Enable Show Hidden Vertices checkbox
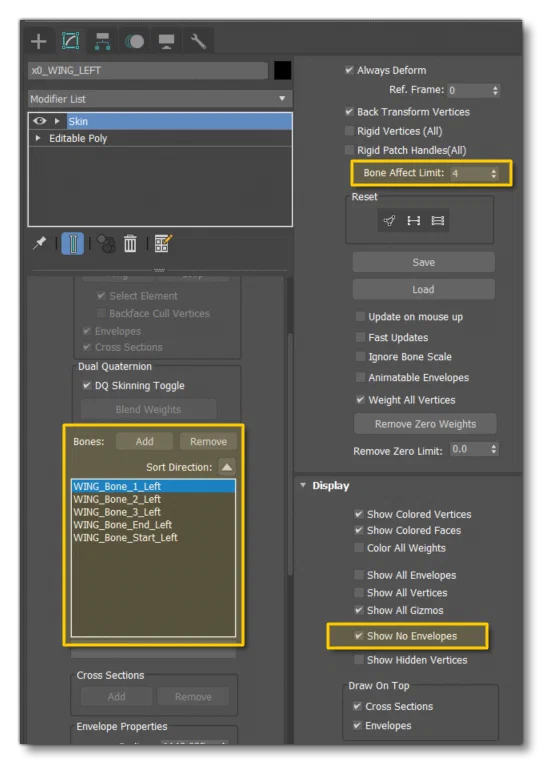The image size is (542, 764). coord(359,660)
